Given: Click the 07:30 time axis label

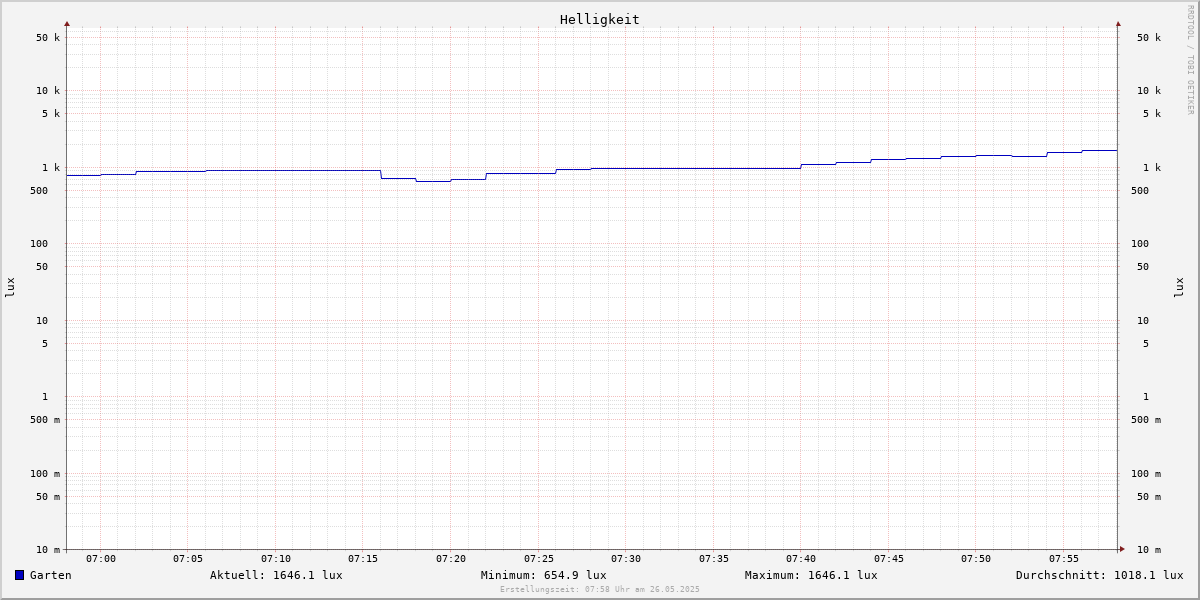Looking at the screenshot, I should [x=626, y=559].
